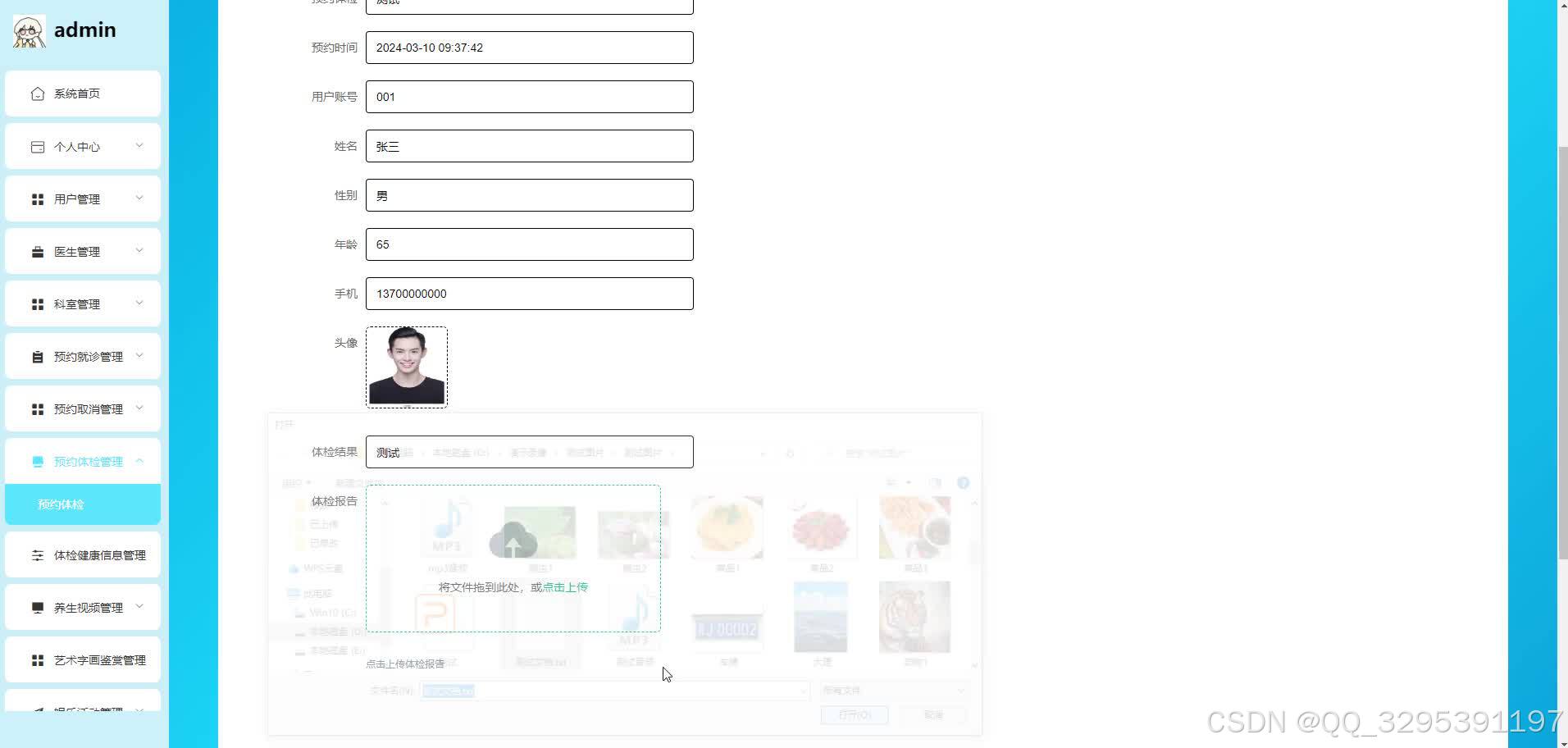Open the 科室管理 menu label
The image size is (1568, 748).
pyautogui.click(x=77, y=304)
